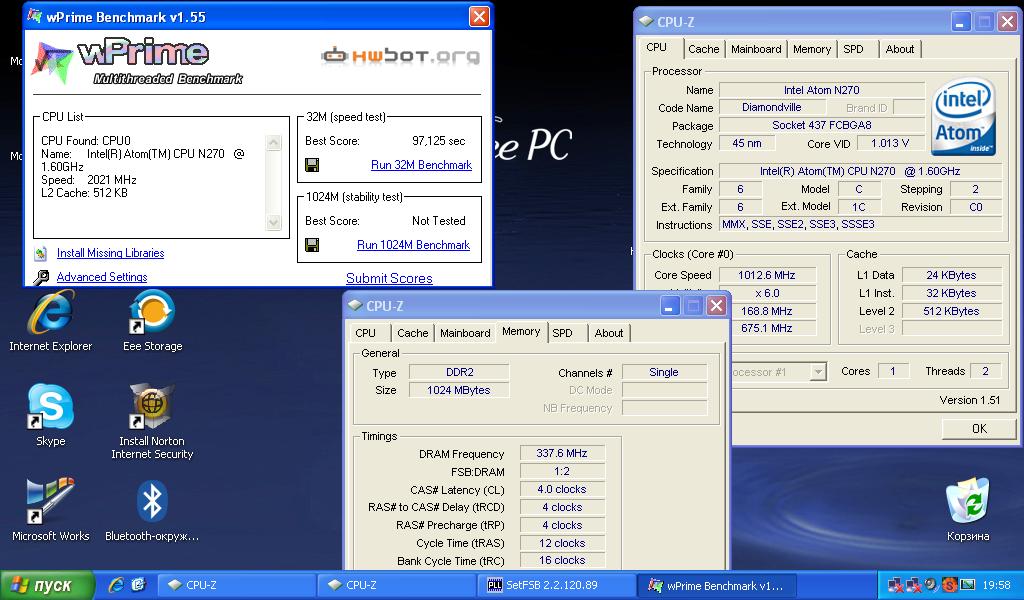The width and height of the screenshot is (1024, 600).
Task: Click the Install Missing Libraries icon
Action: pyautogui.click(x=41, y=253)
